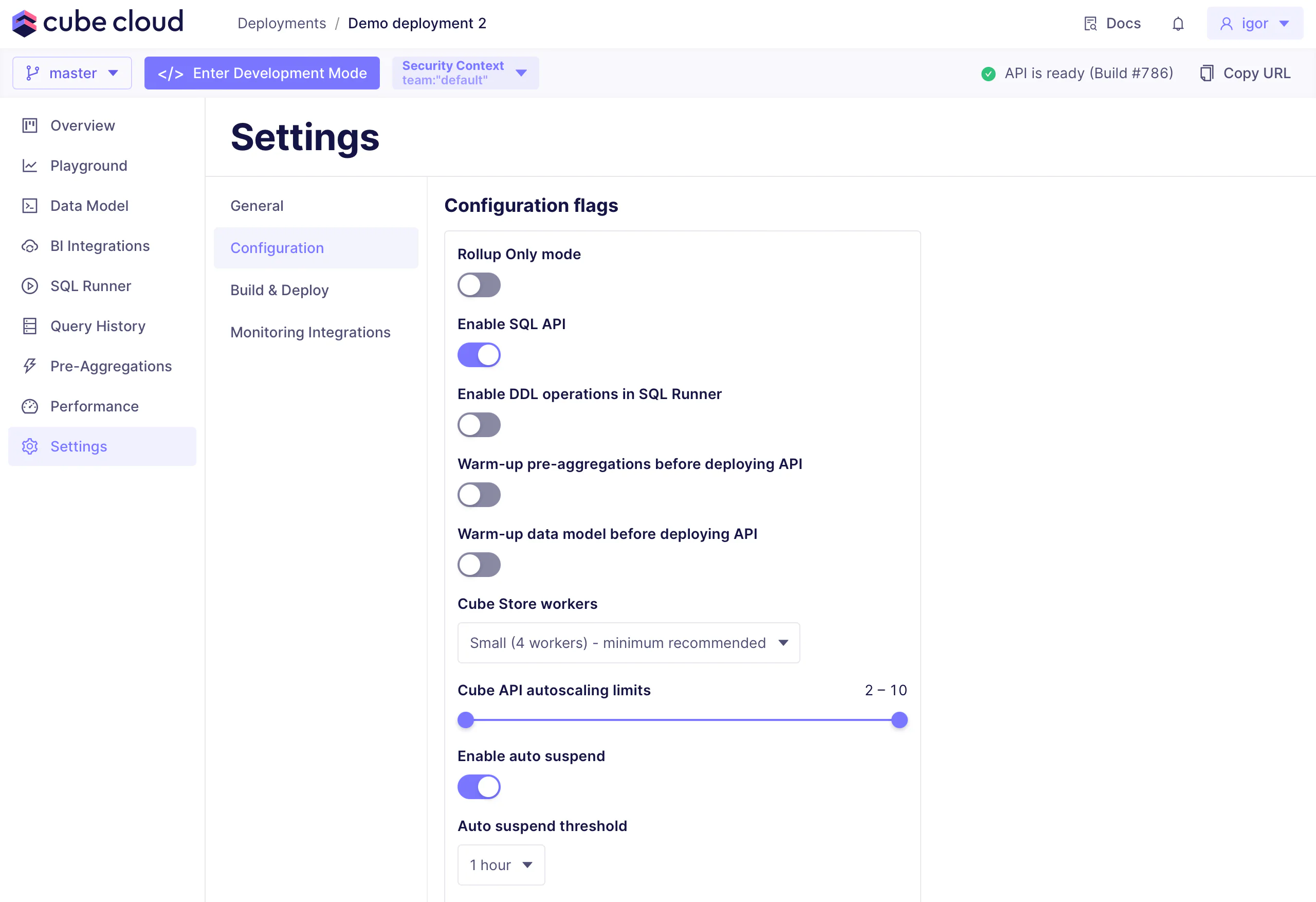This screenshot has width=1316, height=902.
Task: Click the BI Integrations cloud icon
Action: point(29,246)
